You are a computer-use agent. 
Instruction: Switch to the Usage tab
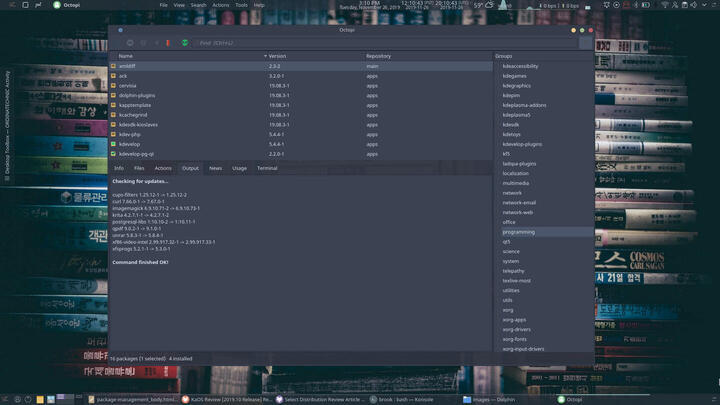pos(239,169)
